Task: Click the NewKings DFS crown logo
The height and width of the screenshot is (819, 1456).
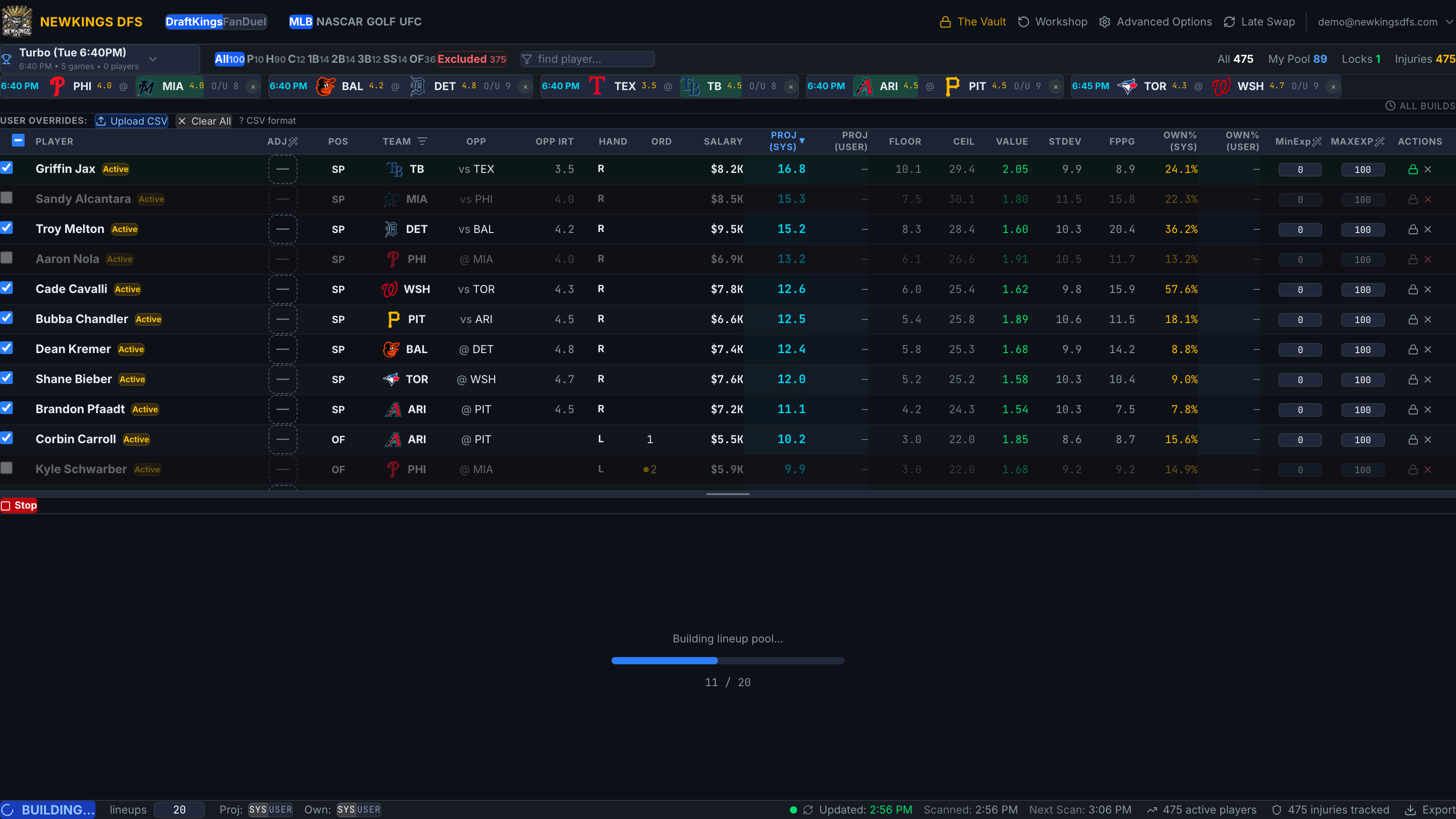Action: click(17, 21)
